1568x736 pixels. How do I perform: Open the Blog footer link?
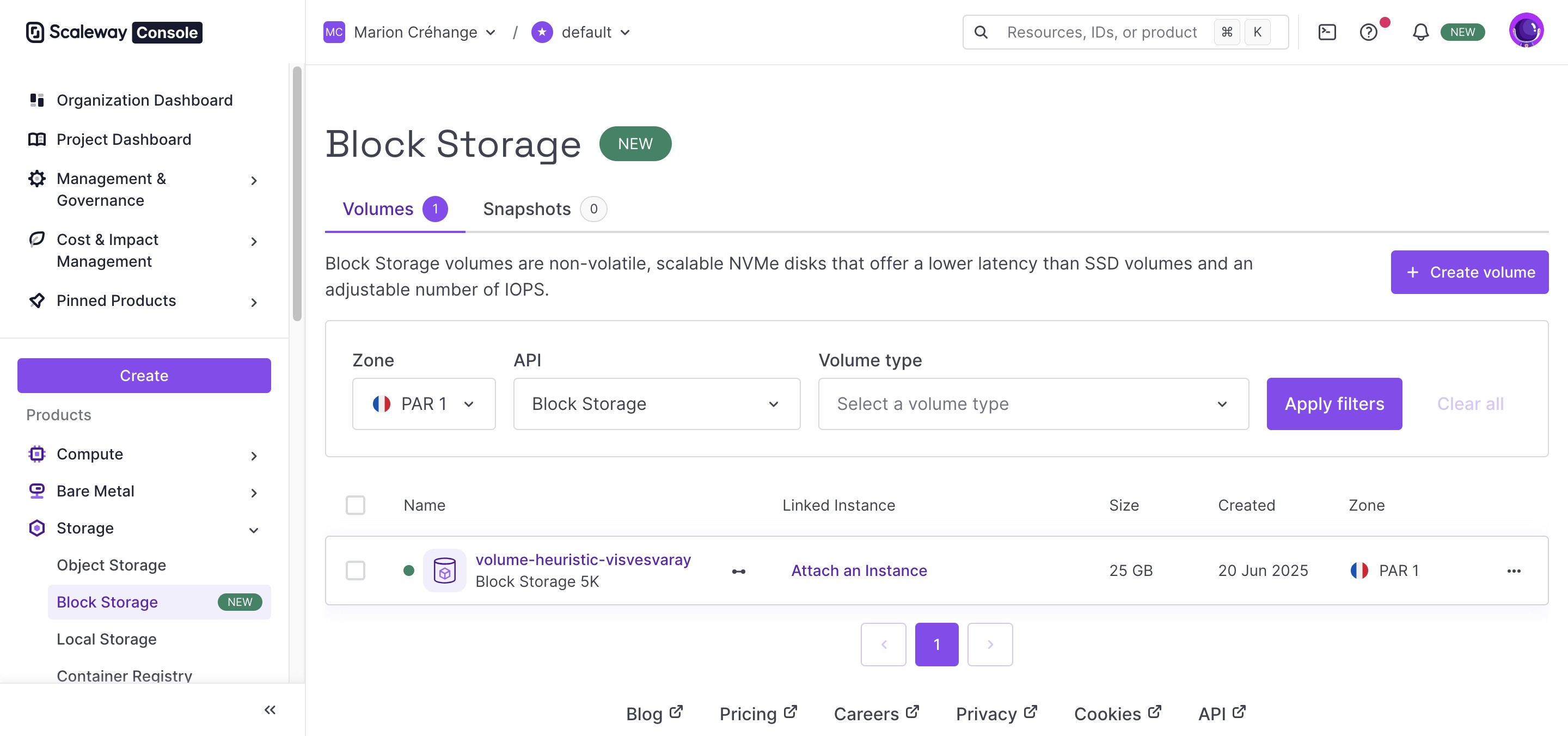click(654, 714)
